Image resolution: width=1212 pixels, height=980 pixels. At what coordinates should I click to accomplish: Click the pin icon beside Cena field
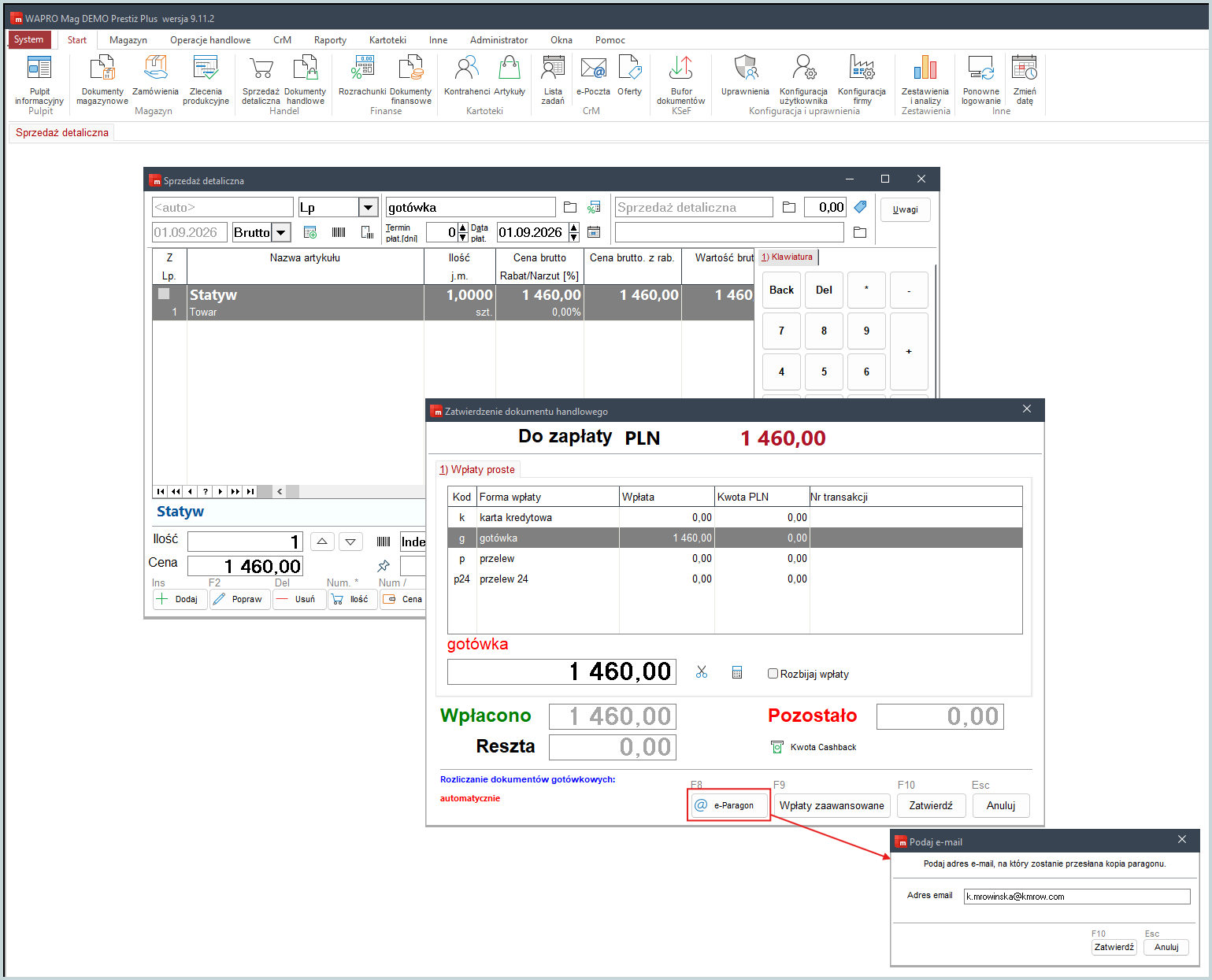384,566
